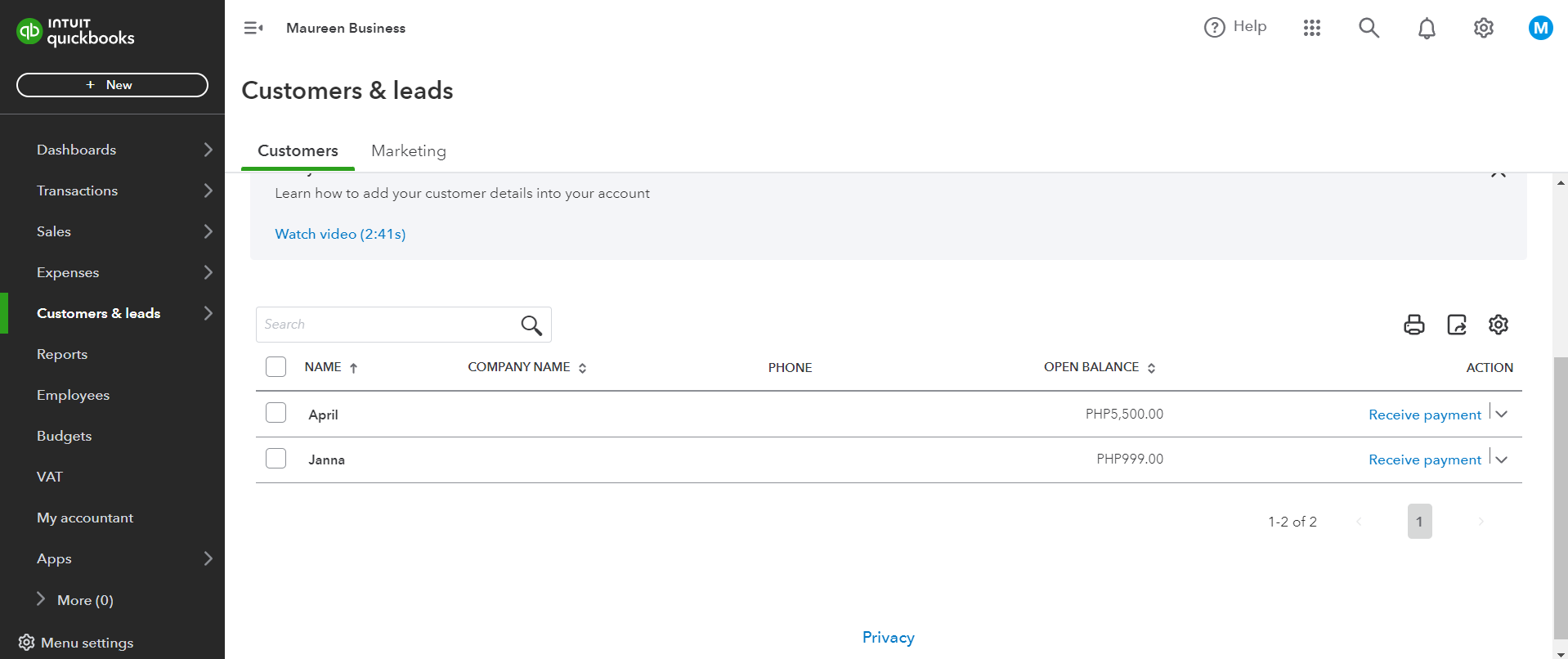Expand the Sales sidebar submenu

[208, 231]
